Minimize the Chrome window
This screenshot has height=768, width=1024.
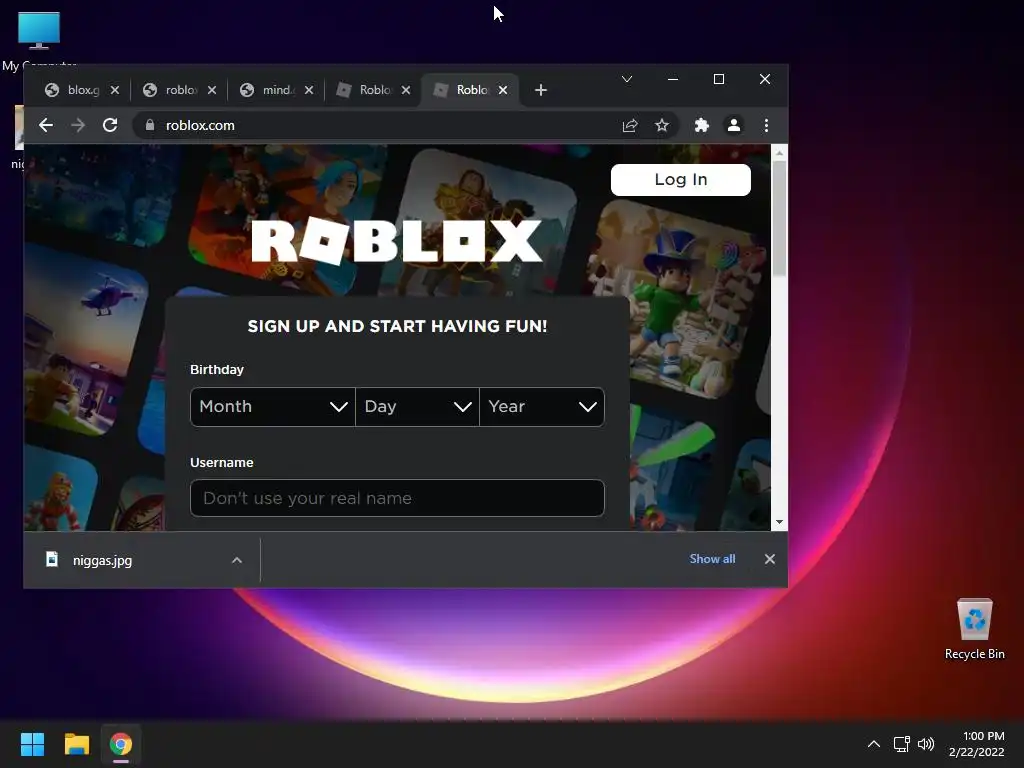coord(673,79)
